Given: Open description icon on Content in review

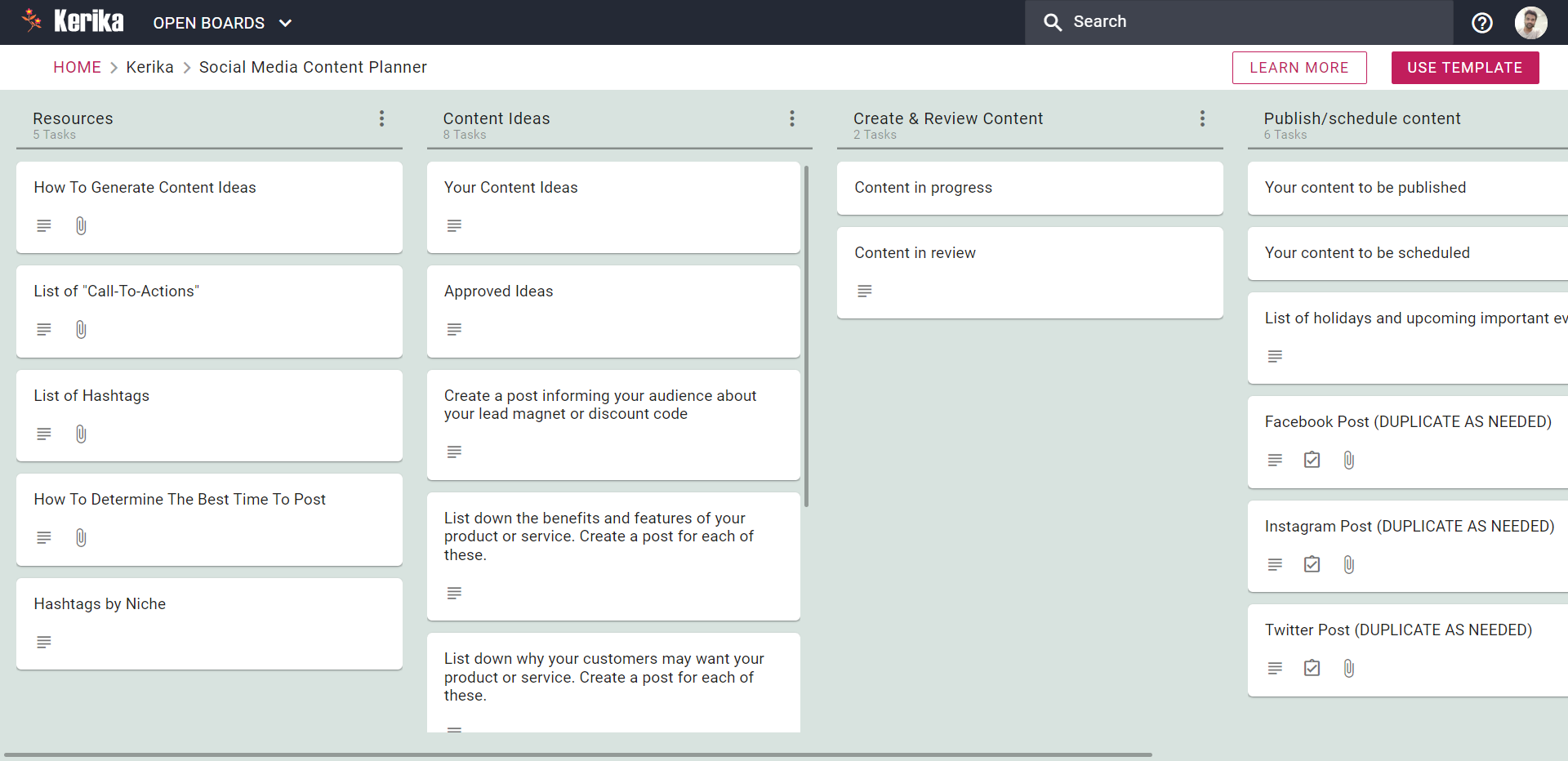Looking at the screenshot, I should click(865, 291).
